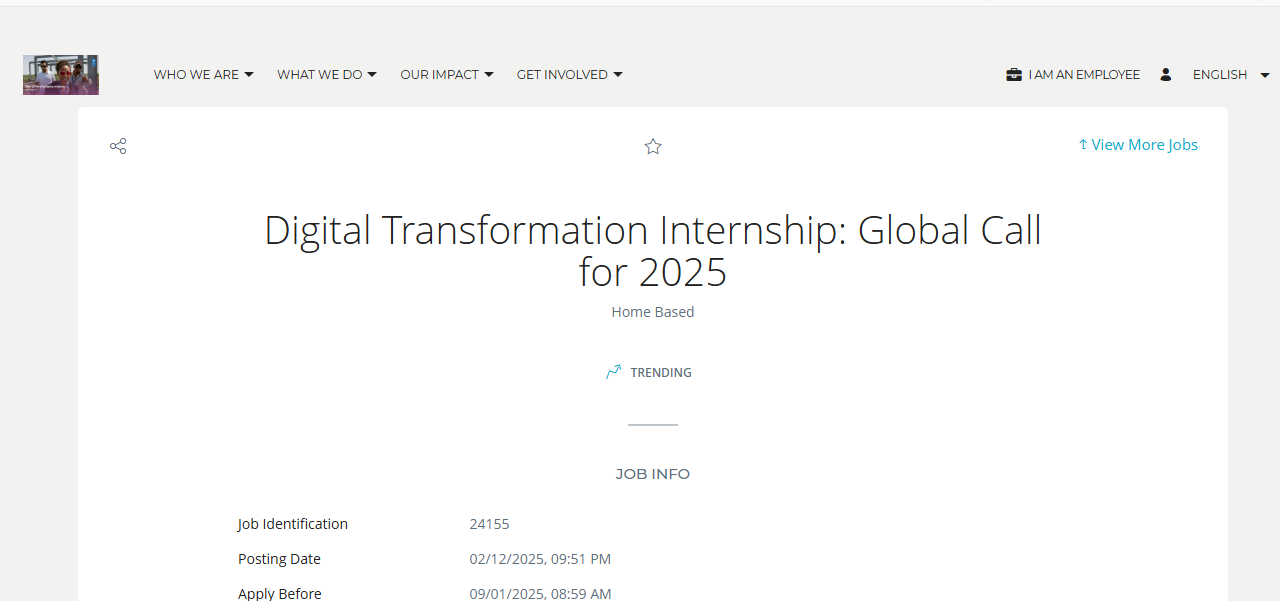Expand the WHAT WE DO dropdown arrow
1280x601 pixels.
(x=372, y=75)
